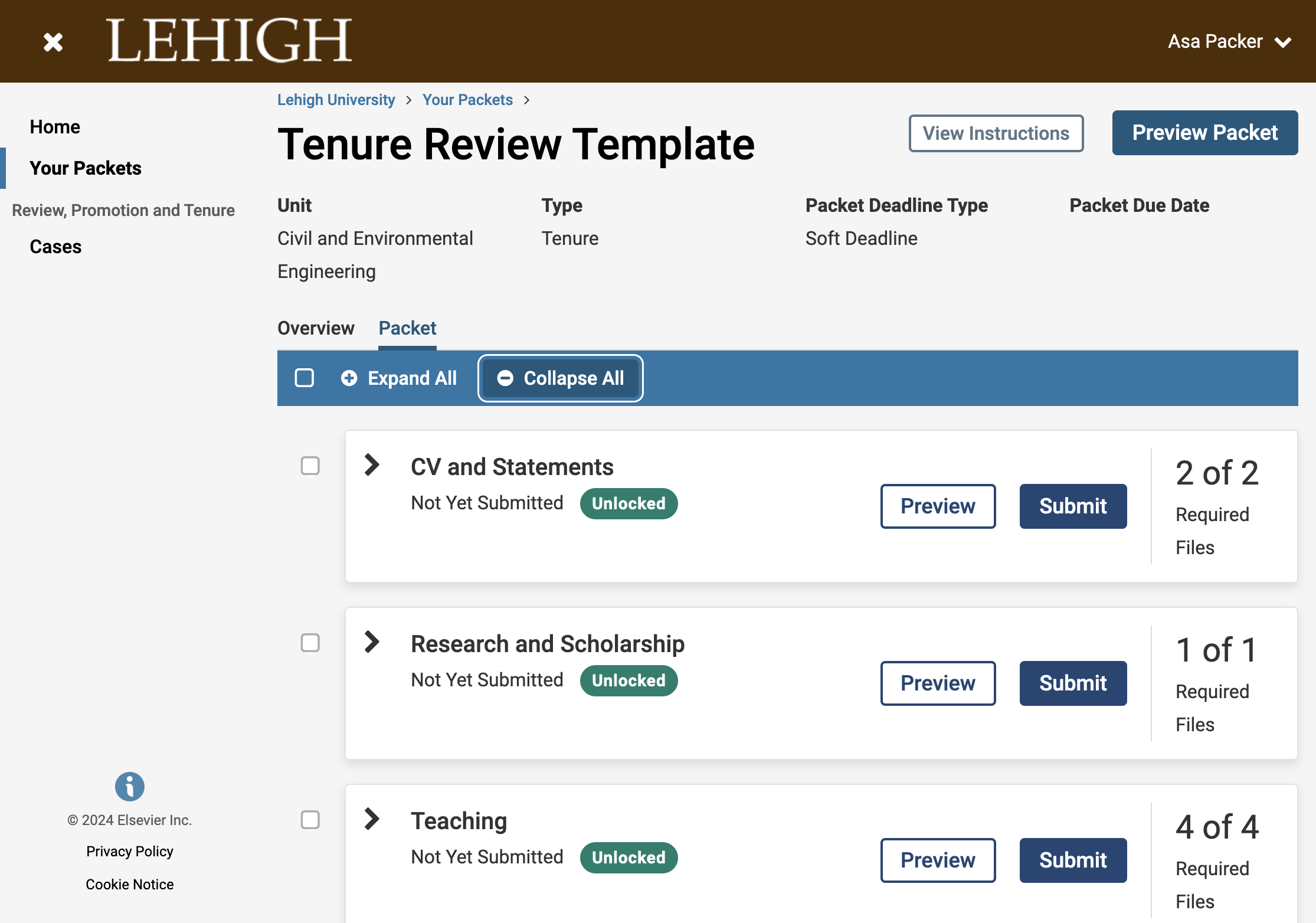Viewport: 1316px width, 923px height.
Task: Click the Unlocked badge for CV and Statements
Action: point(628,503)
